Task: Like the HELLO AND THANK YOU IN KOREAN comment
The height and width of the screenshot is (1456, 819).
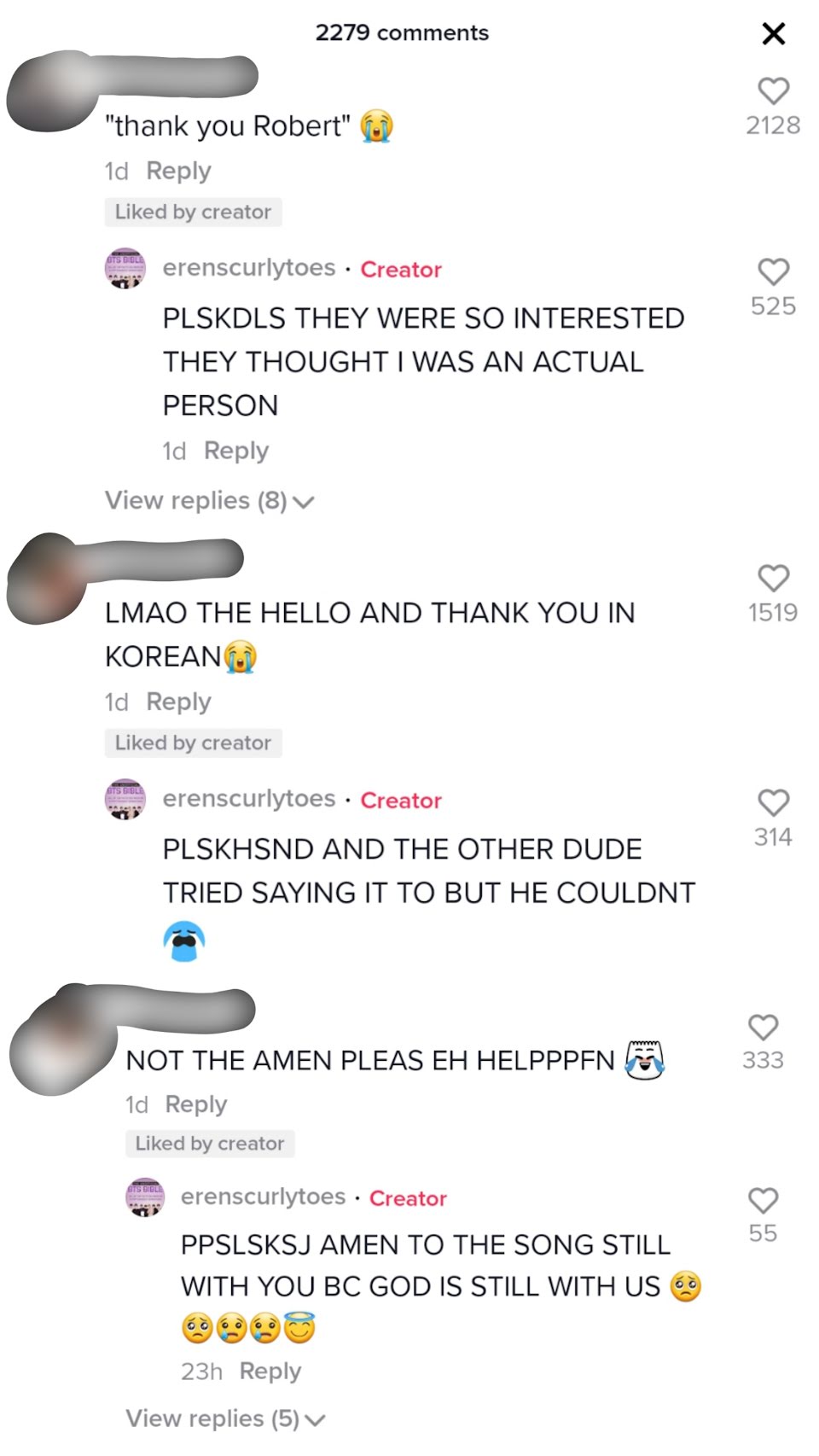Action: point(773,578)
